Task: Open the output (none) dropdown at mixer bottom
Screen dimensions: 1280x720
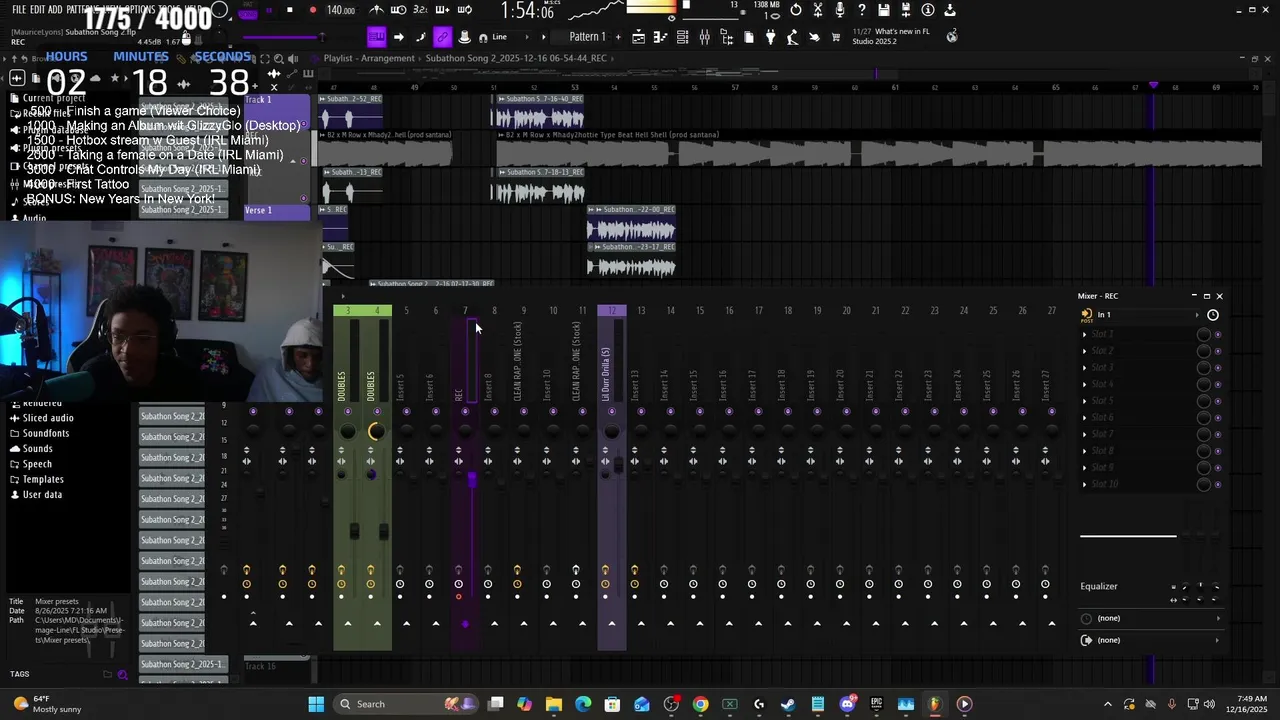Action: (x=1151, y=640)
